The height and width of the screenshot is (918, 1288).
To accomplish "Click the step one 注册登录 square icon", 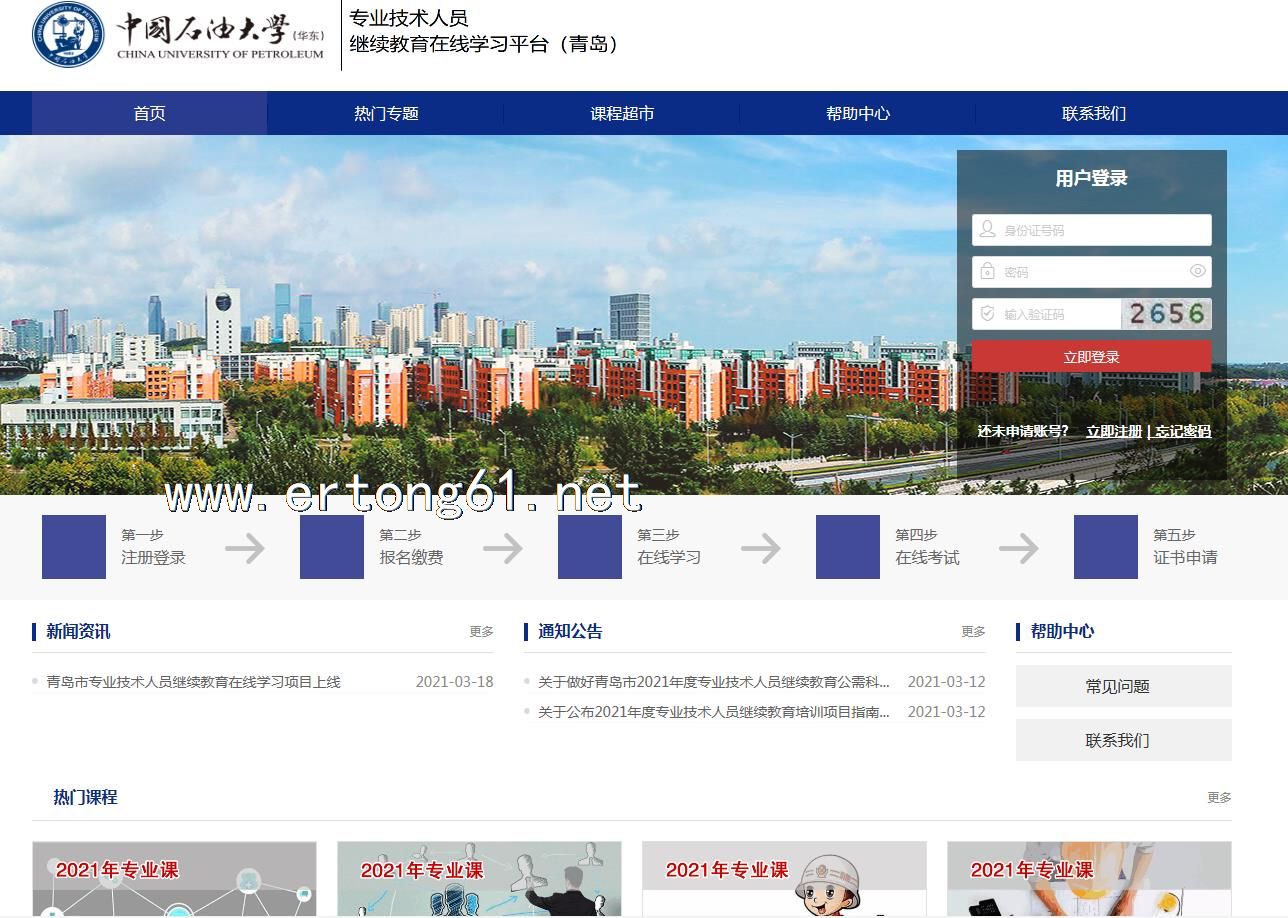I will (x=74, y=547).
